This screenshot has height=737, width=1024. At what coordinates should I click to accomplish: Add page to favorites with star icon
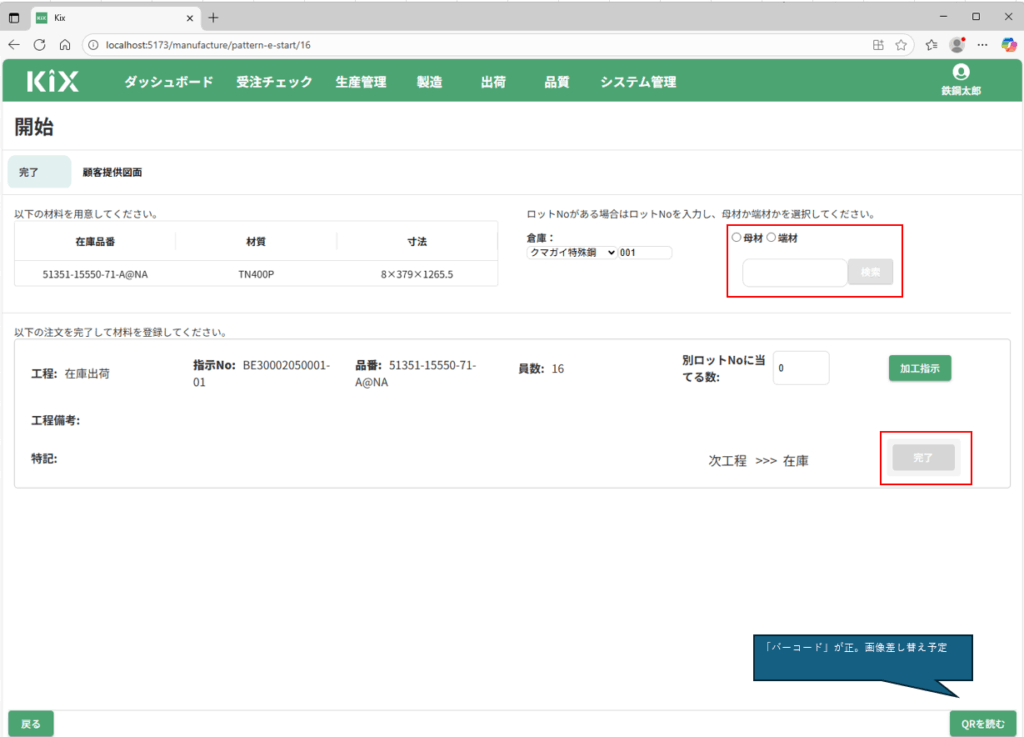(x=901, y=45)
